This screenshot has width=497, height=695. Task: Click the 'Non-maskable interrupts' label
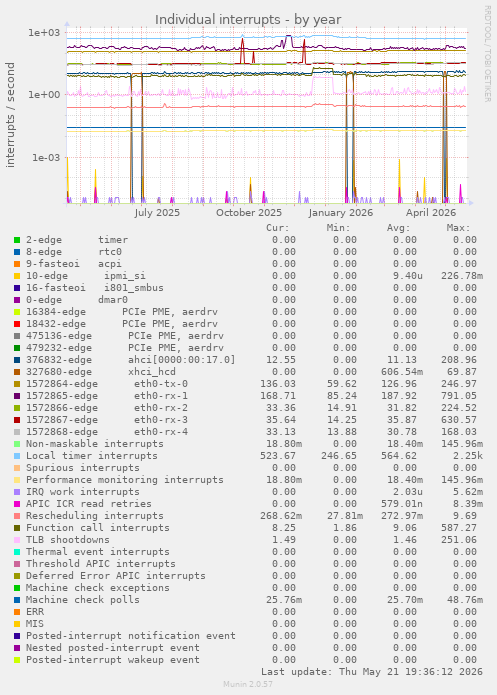95,444
